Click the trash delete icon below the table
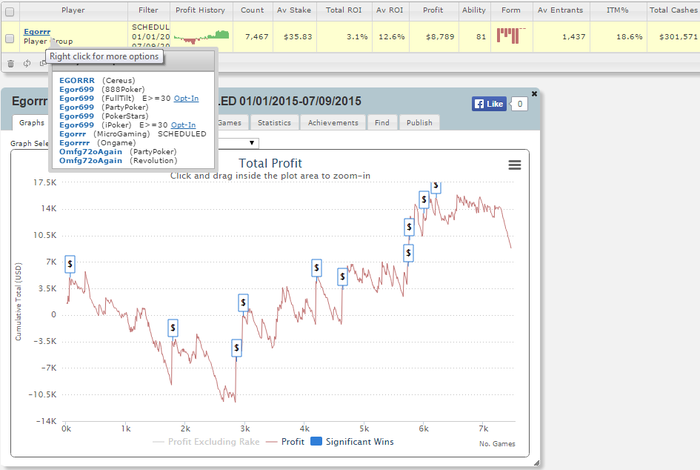 tap(11, 64)
